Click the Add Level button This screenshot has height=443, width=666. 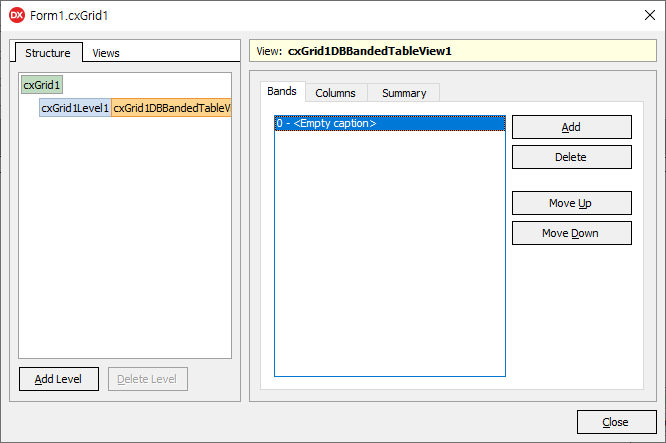pos(59,379)
